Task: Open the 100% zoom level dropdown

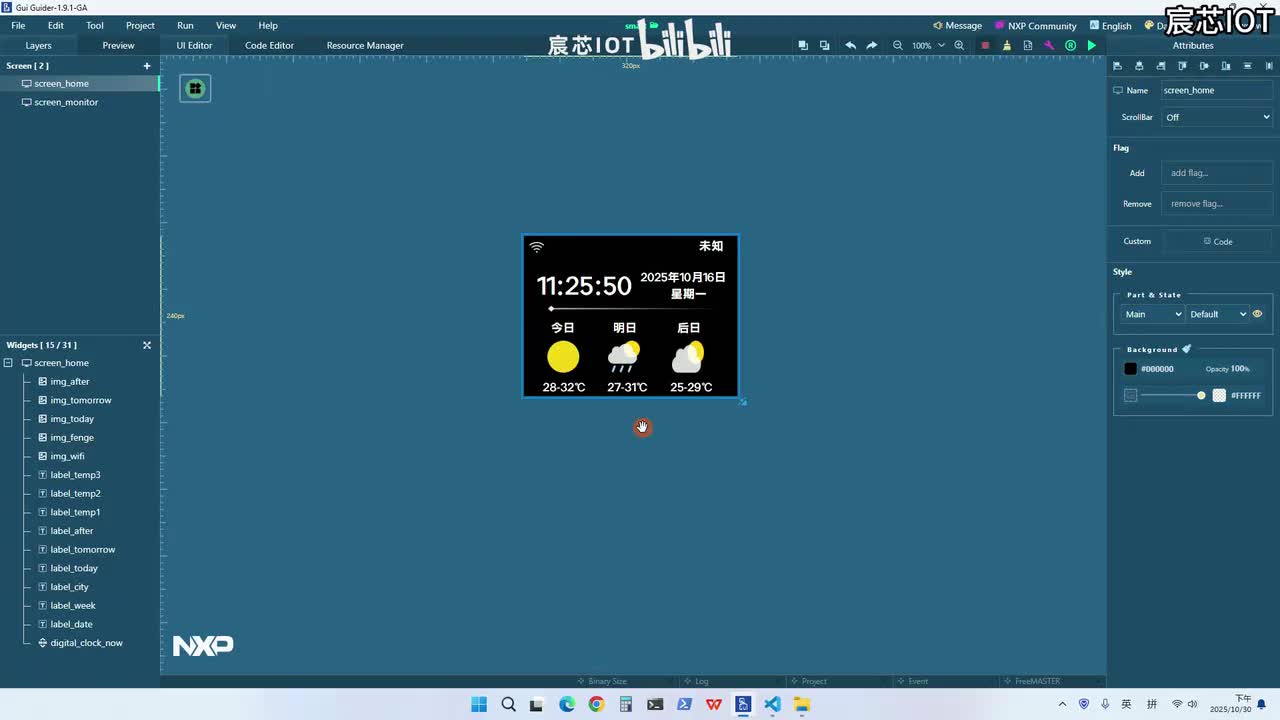Action: (927, 45)
